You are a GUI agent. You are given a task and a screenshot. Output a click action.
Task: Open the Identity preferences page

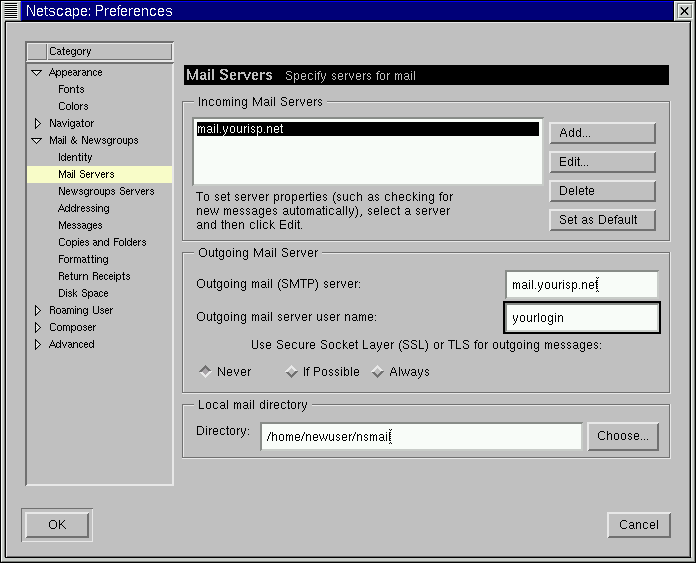[x=75, y=157]
